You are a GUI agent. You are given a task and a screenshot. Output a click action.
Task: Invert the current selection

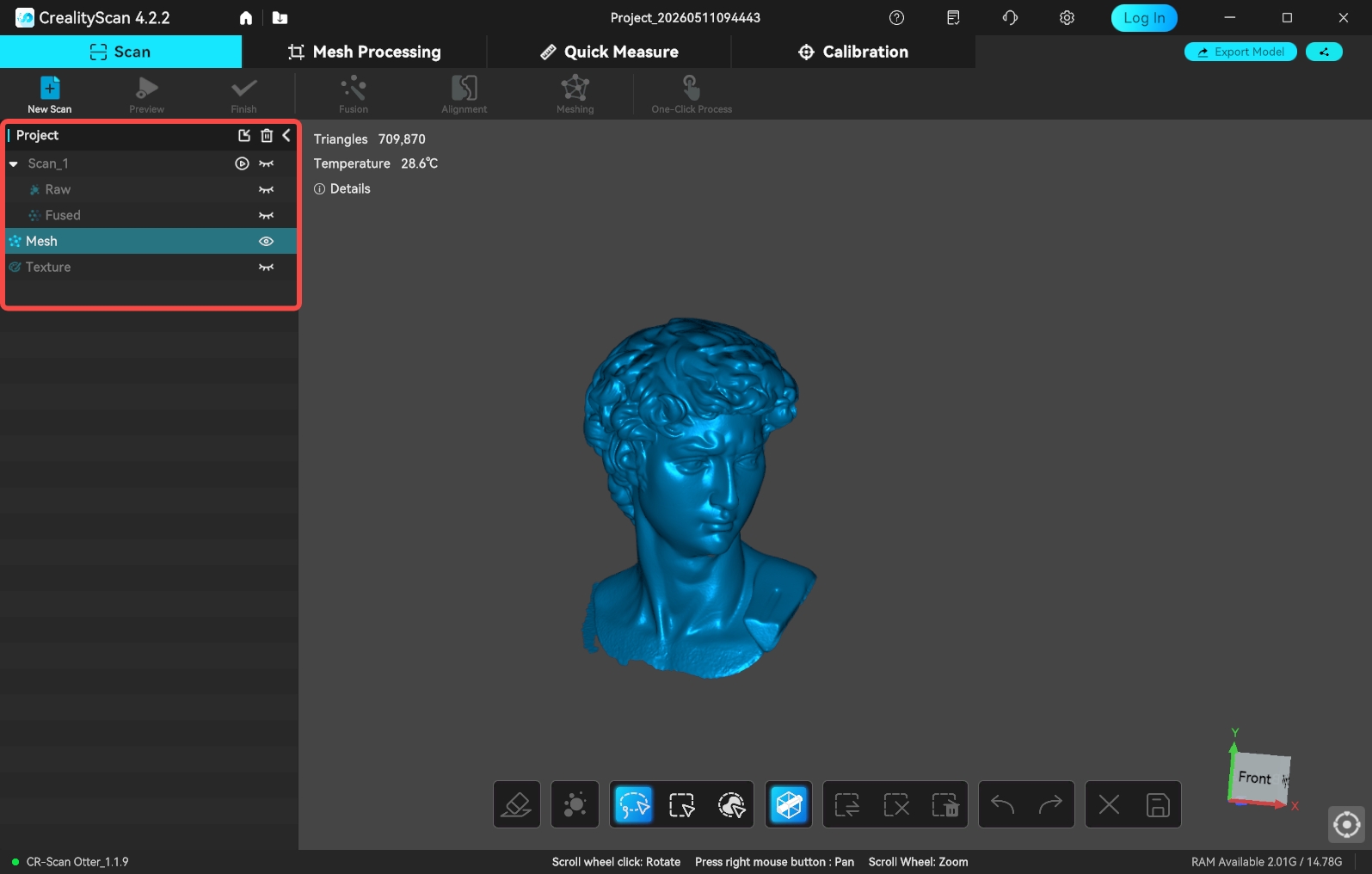pos(847,804)
